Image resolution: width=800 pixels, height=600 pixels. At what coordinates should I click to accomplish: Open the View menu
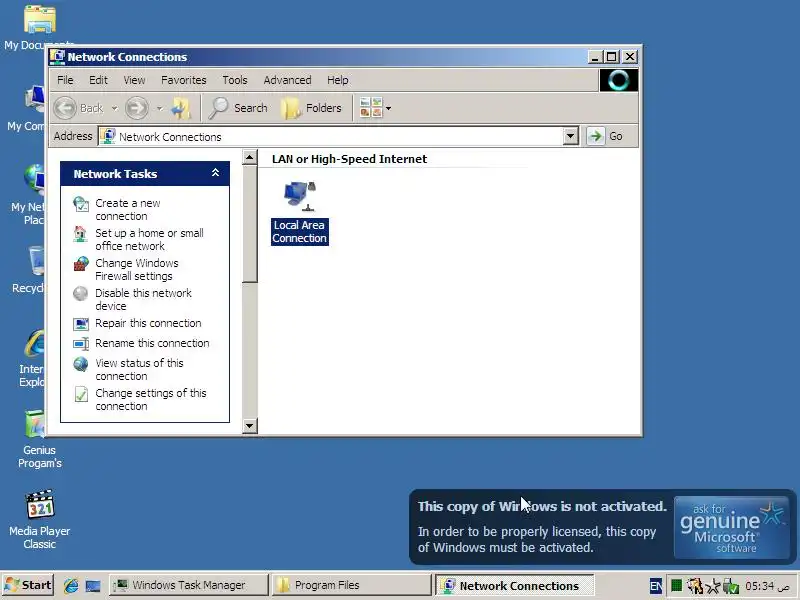click(x=134, y=80)
